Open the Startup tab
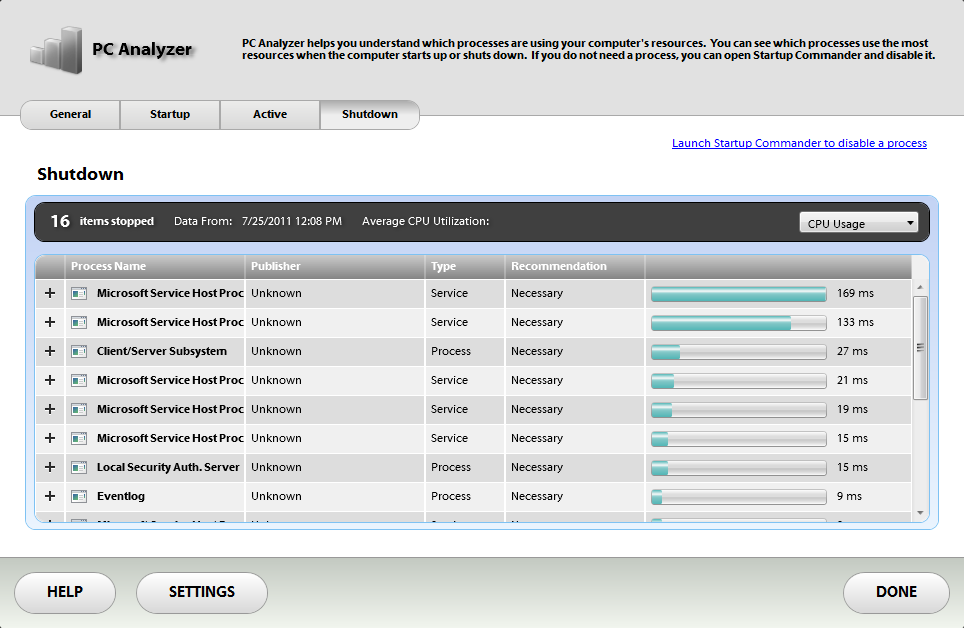Image resolution: width=964 pixels, height=628 pixels. point(170,114)
